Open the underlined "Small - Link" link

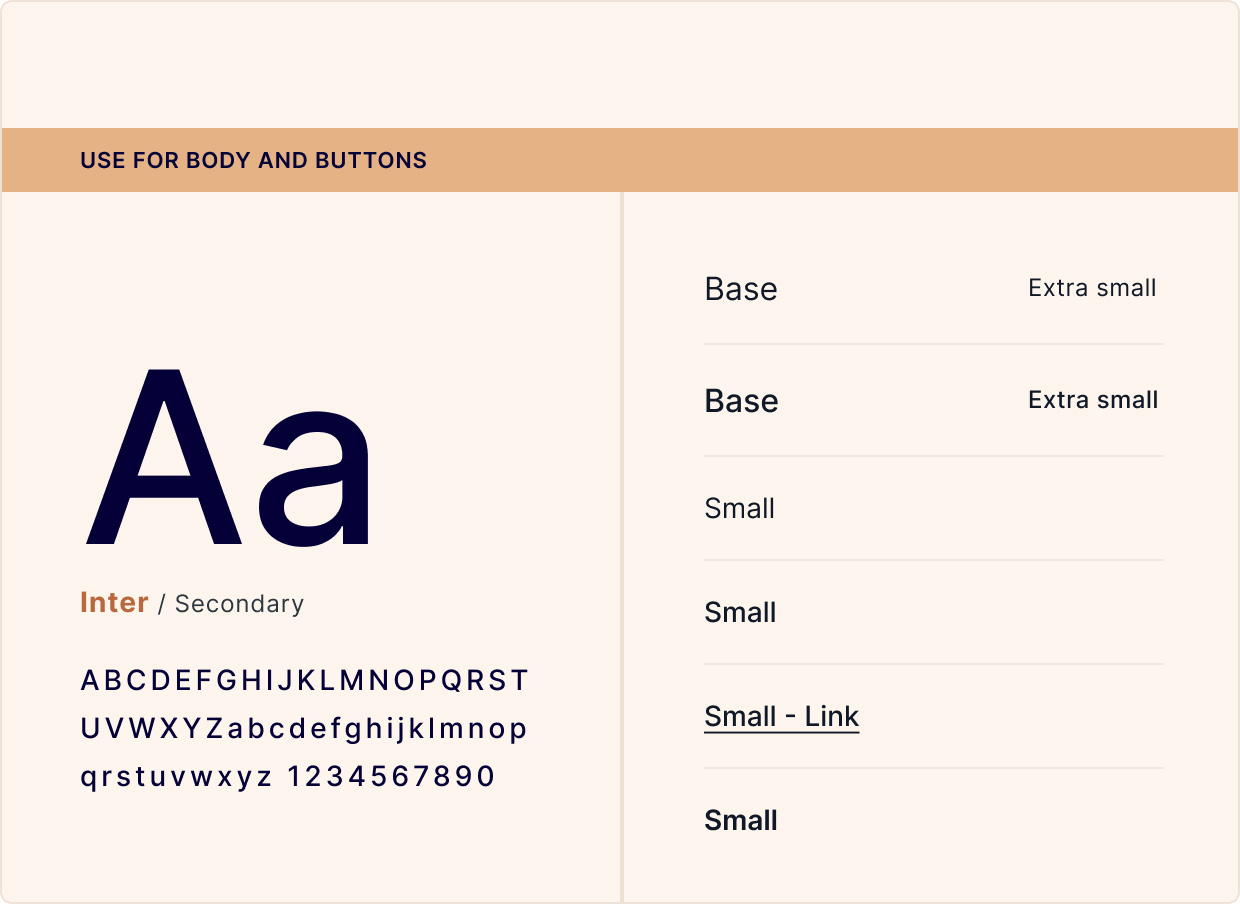[782, 717]
